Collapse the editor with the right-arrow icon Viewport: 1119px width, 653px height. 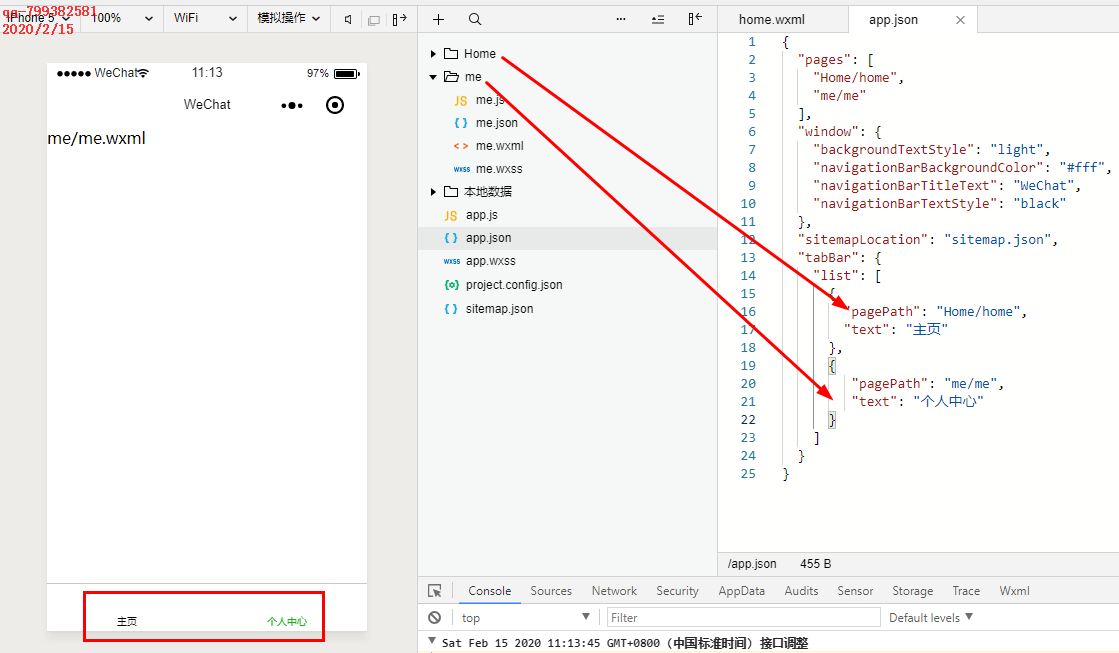(399, 18)
